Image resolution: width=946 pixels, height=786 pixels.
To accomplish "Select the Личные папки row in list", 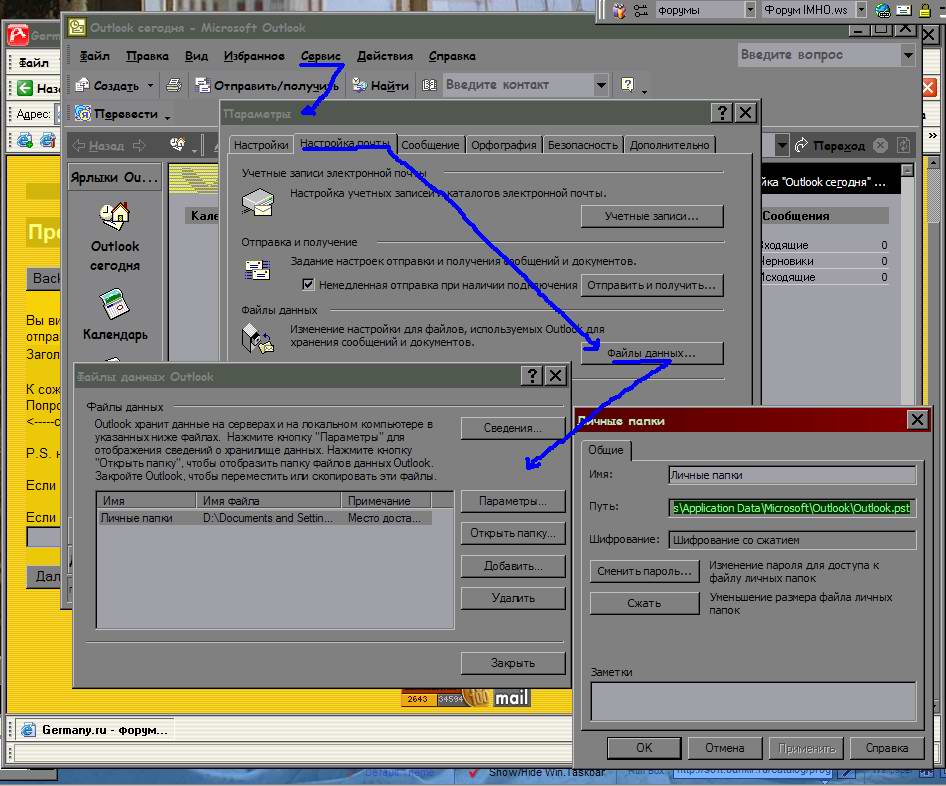I will tap(265, 518).
